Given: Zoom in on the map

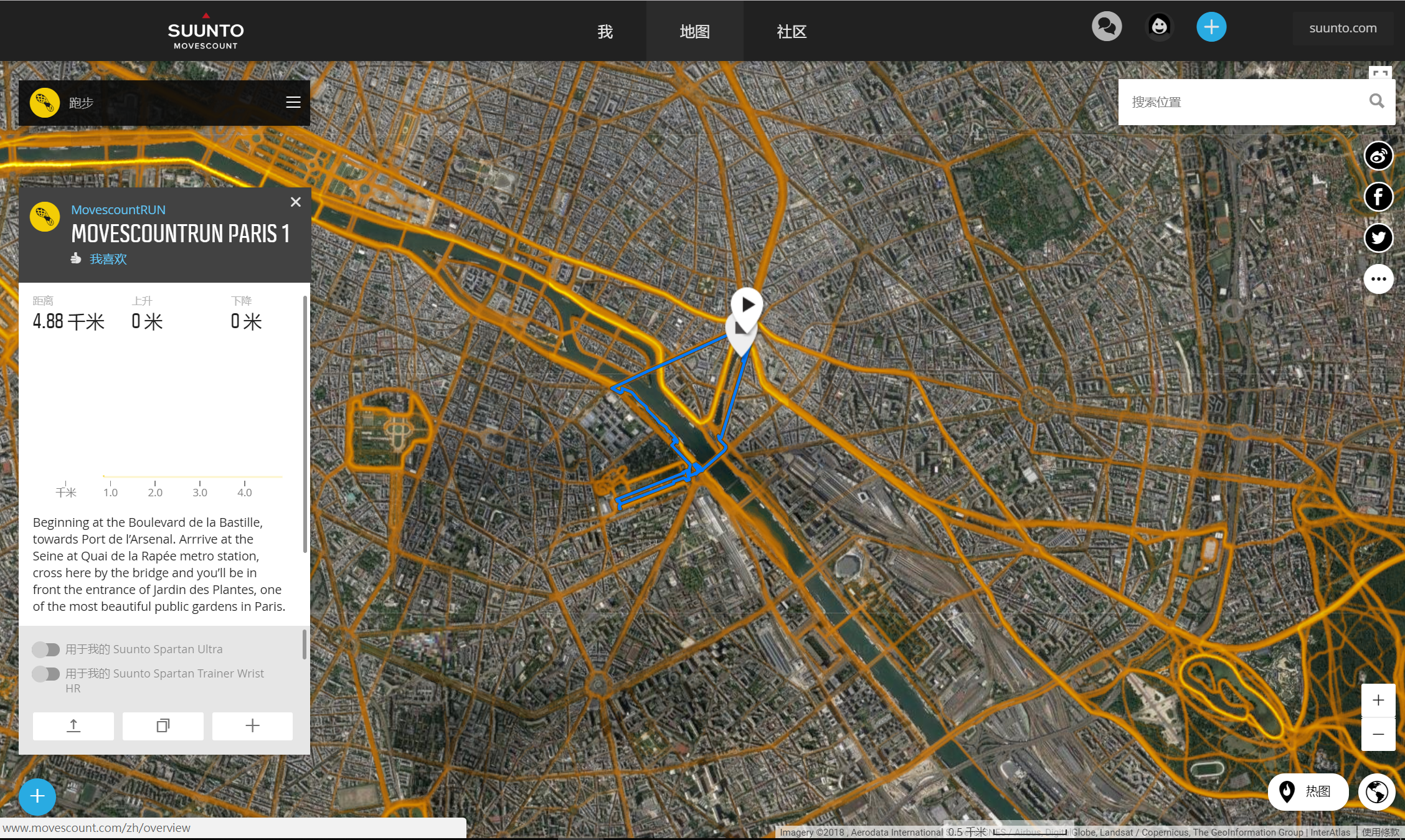Looking at the screenshot, I should click(1378, 701).
